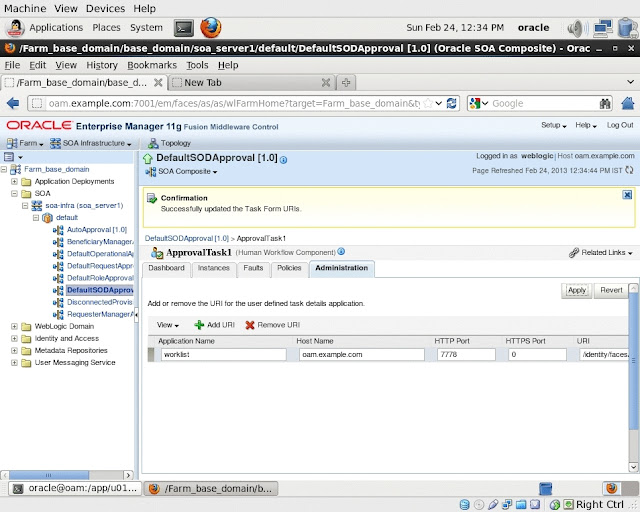Open the Farm dropdown menu
This screenshot has width=640, height=512.
(25, 143)
